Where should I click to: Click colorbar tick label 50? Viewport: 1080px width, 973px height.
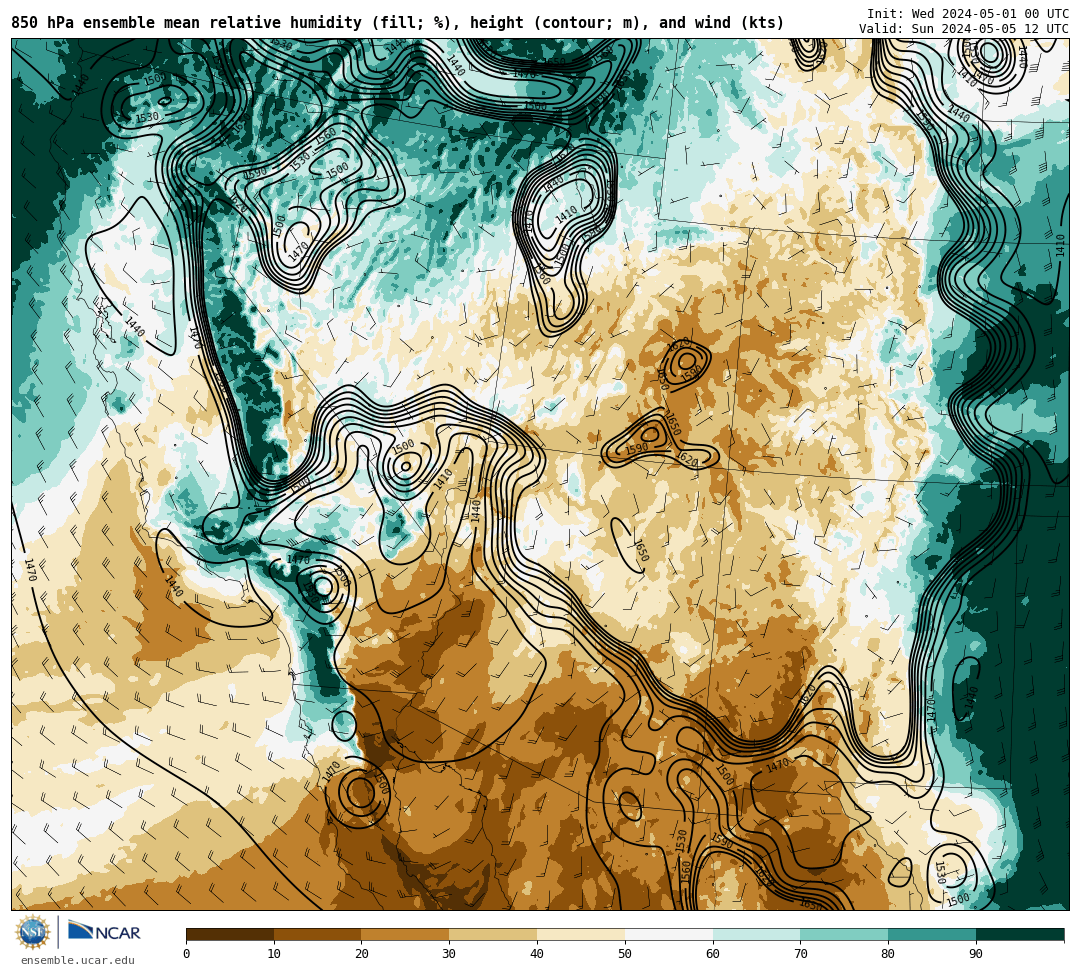(x=625, y=954)
